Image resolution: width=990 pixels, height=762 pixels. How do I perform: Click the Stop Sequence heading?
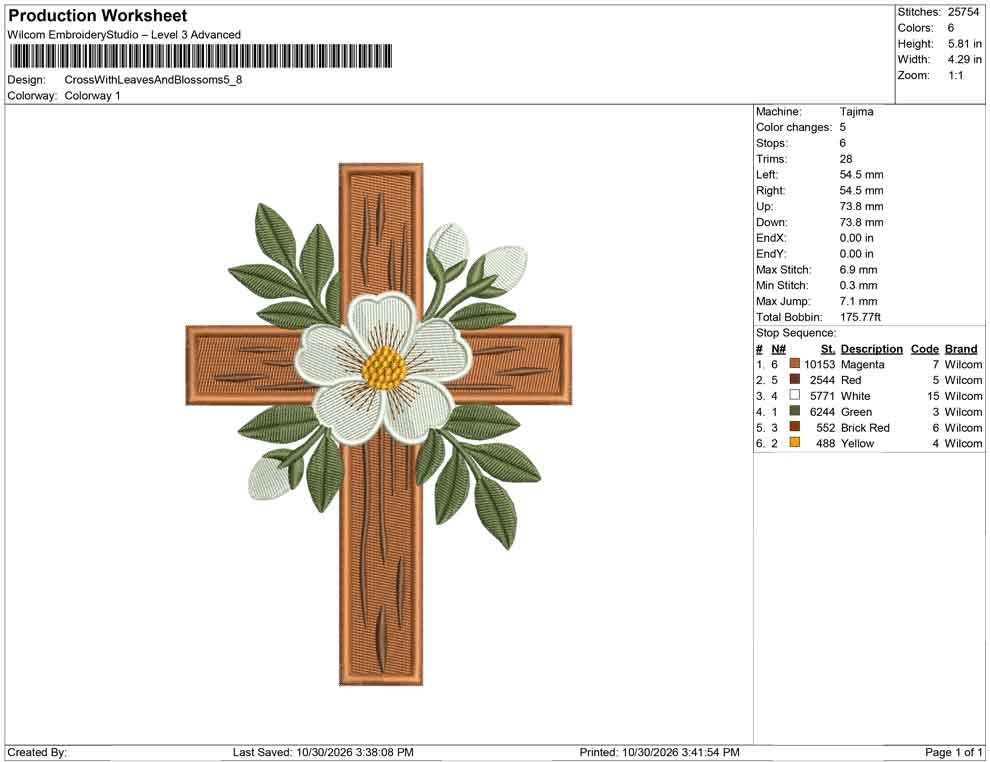796,333
